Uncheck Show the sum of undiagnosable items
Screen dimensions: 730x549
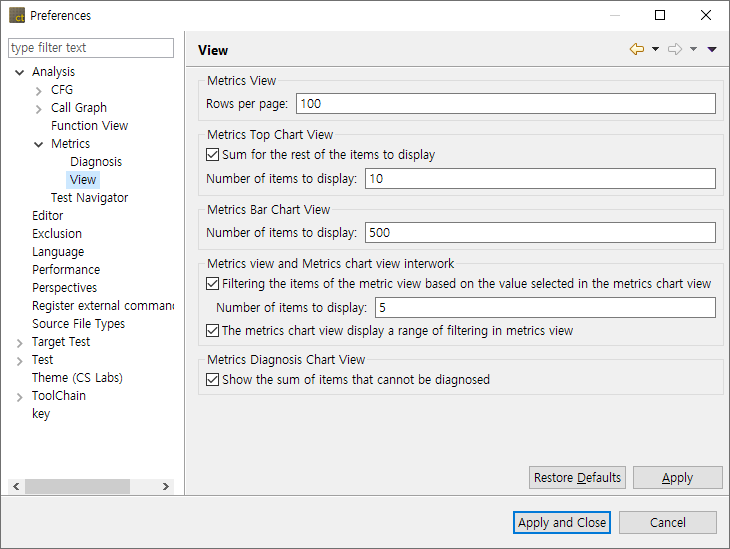[212, 380]
